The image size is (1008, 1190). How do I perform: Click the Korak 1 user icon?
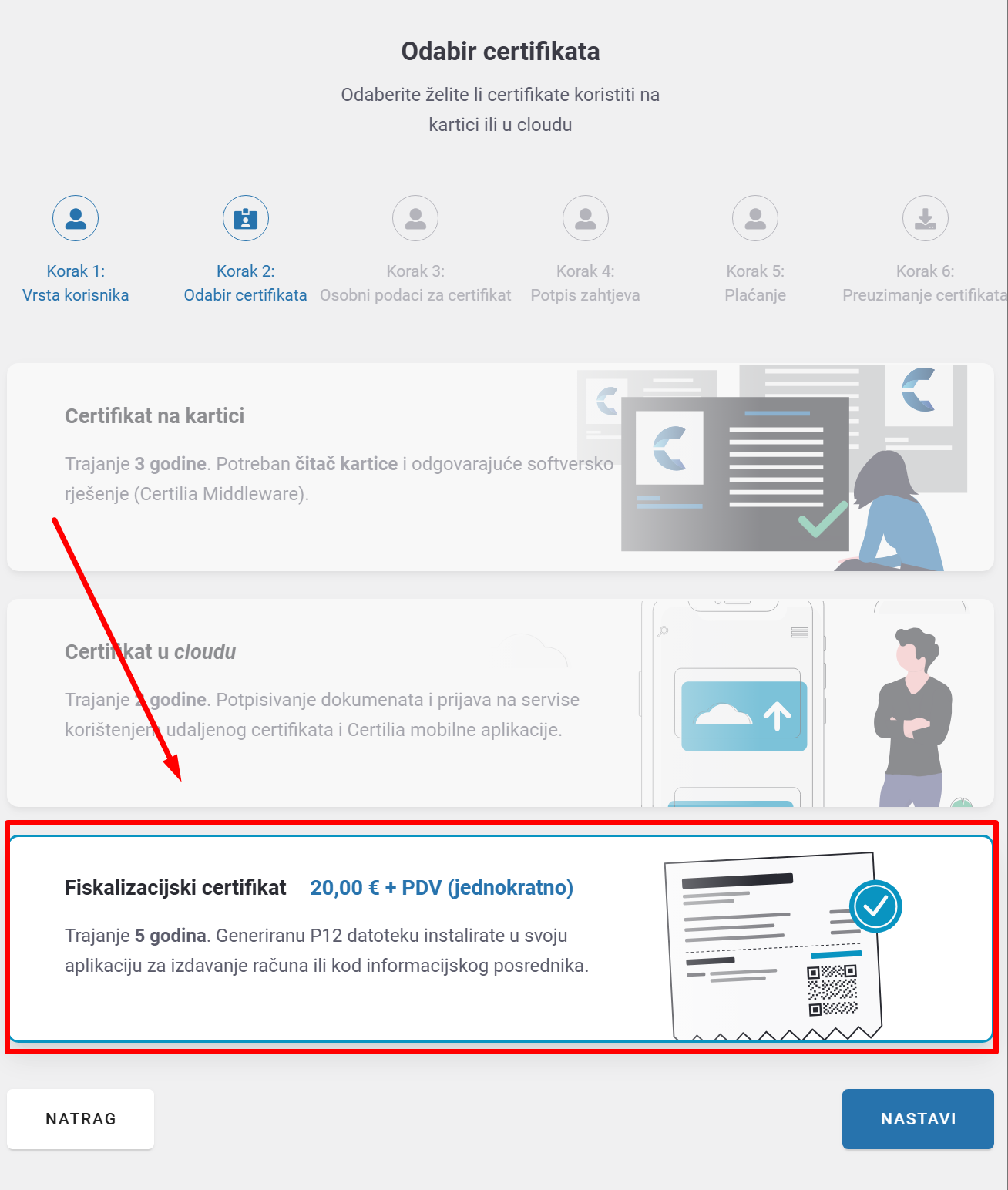pyautogui.click(x=75, y=218)
